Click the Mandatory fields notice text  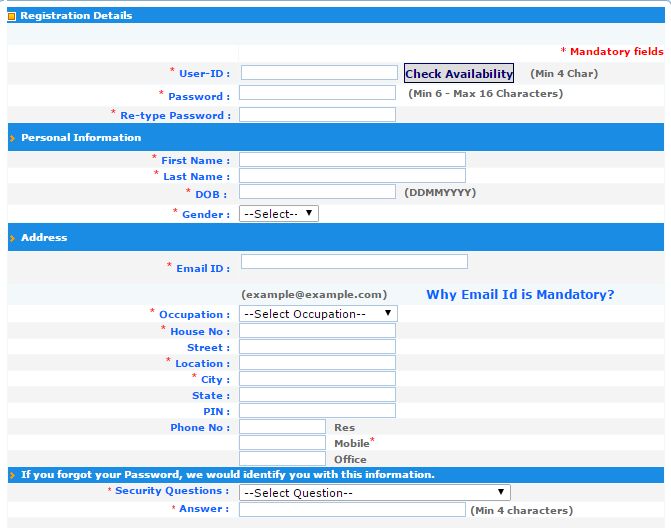(612, 51)
